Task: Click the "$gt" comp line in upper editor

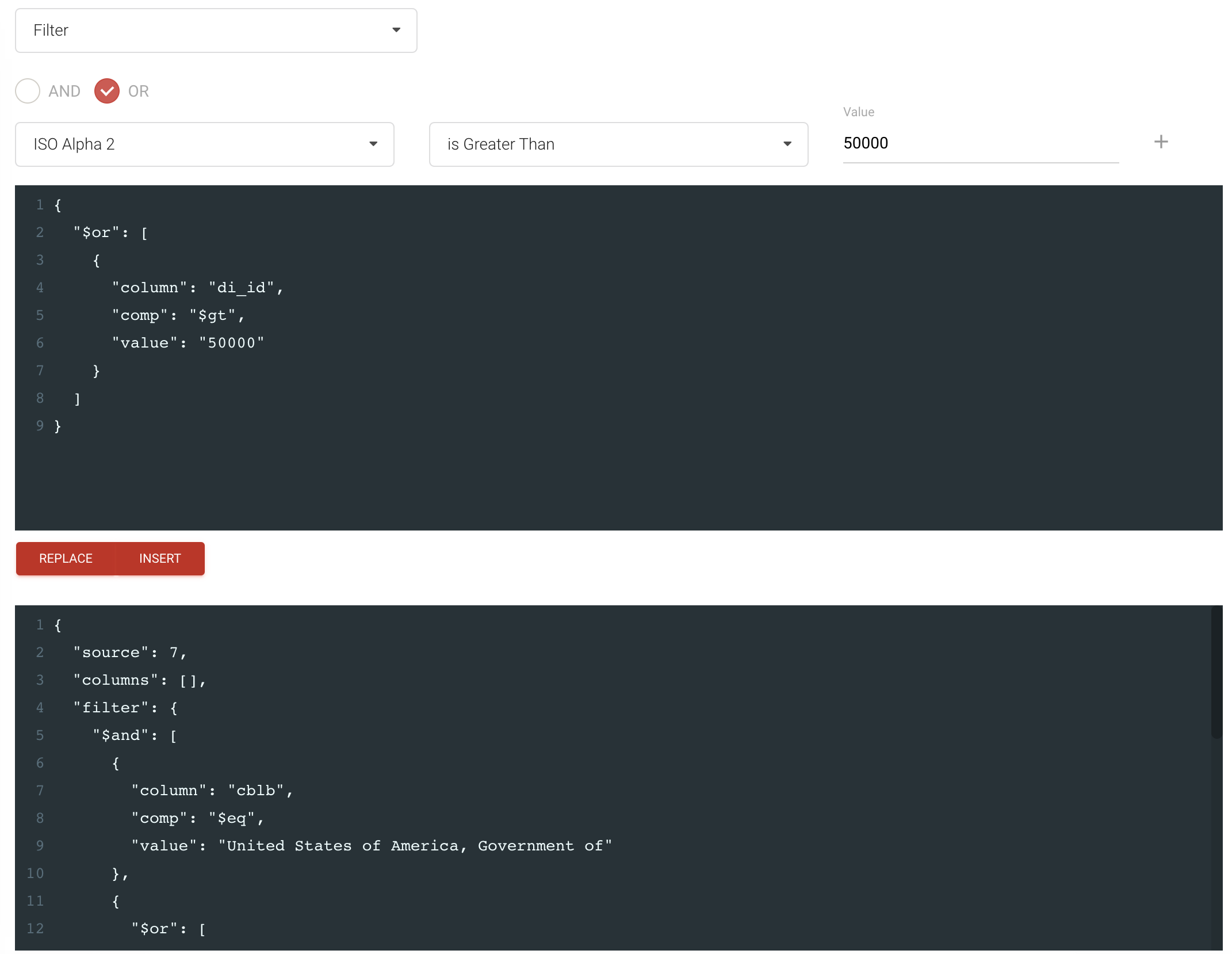Action: tap(178, 315)
